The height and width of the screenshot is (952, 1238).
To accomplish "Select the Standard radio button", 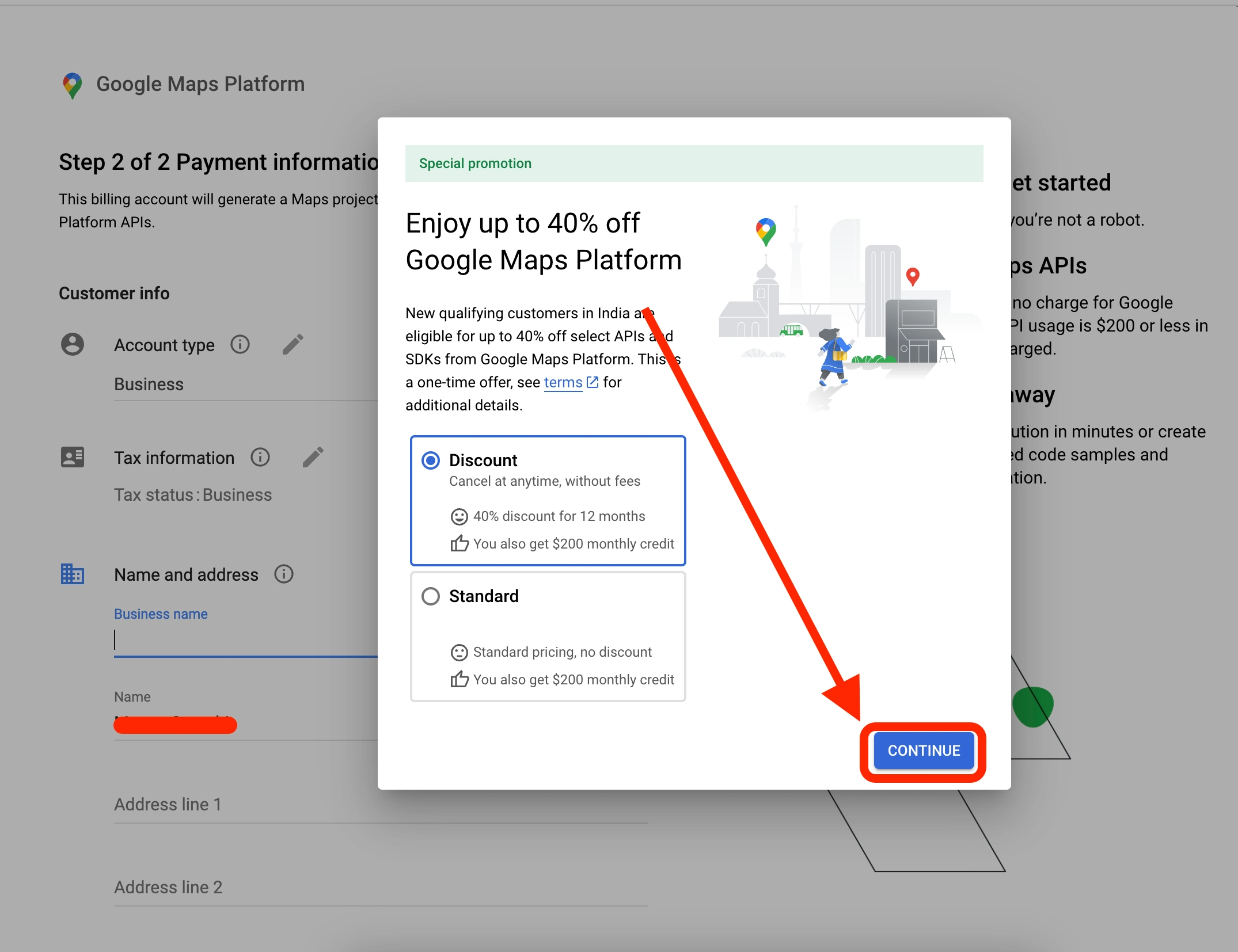I will pos(431,596).
